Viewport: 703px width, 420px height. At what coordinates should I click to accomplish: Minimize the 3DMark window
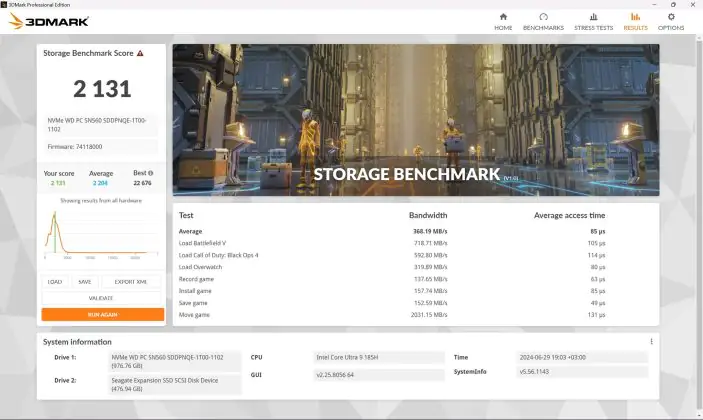click(x=654, y=4)
